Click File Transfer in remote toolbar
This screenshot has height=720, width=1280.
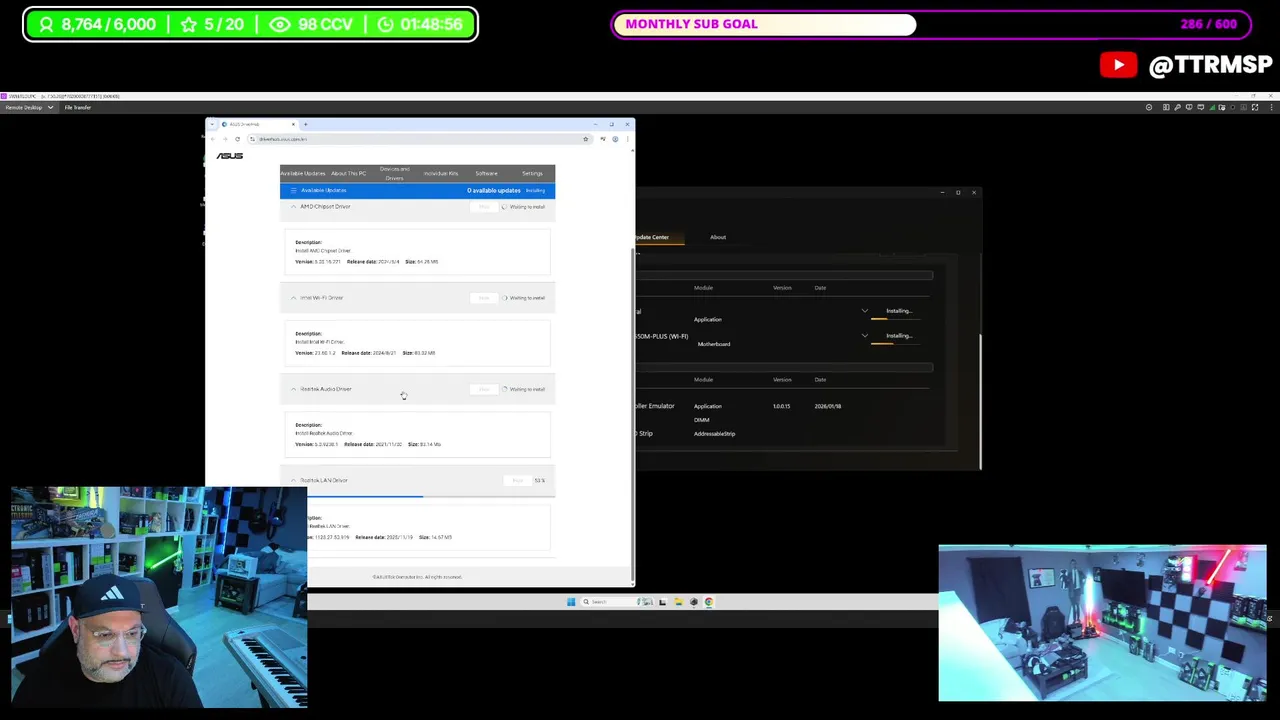78,107
